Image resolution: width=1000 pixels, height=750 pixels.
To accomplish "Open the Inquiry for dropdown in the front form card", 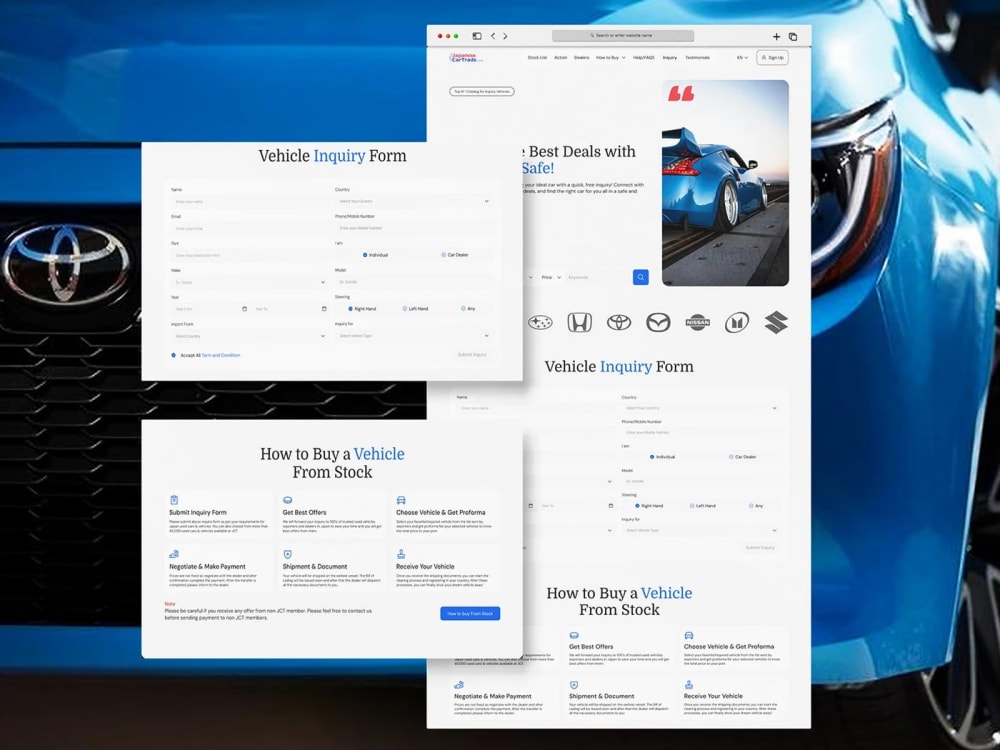I will pos(413,335).
